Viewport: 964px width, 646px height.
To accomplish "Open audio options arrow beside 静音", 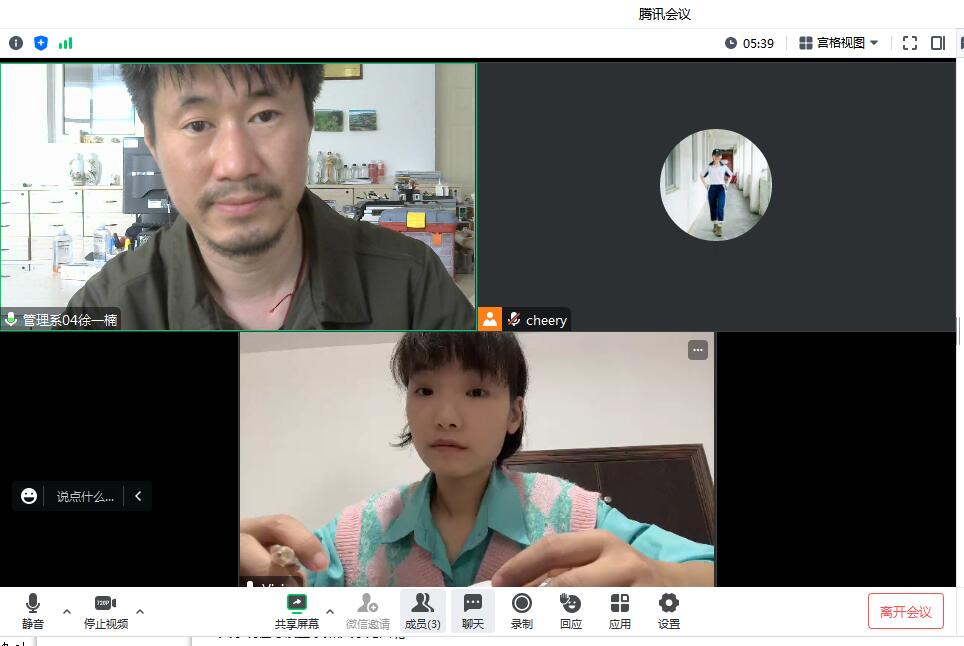I will 67,611.
